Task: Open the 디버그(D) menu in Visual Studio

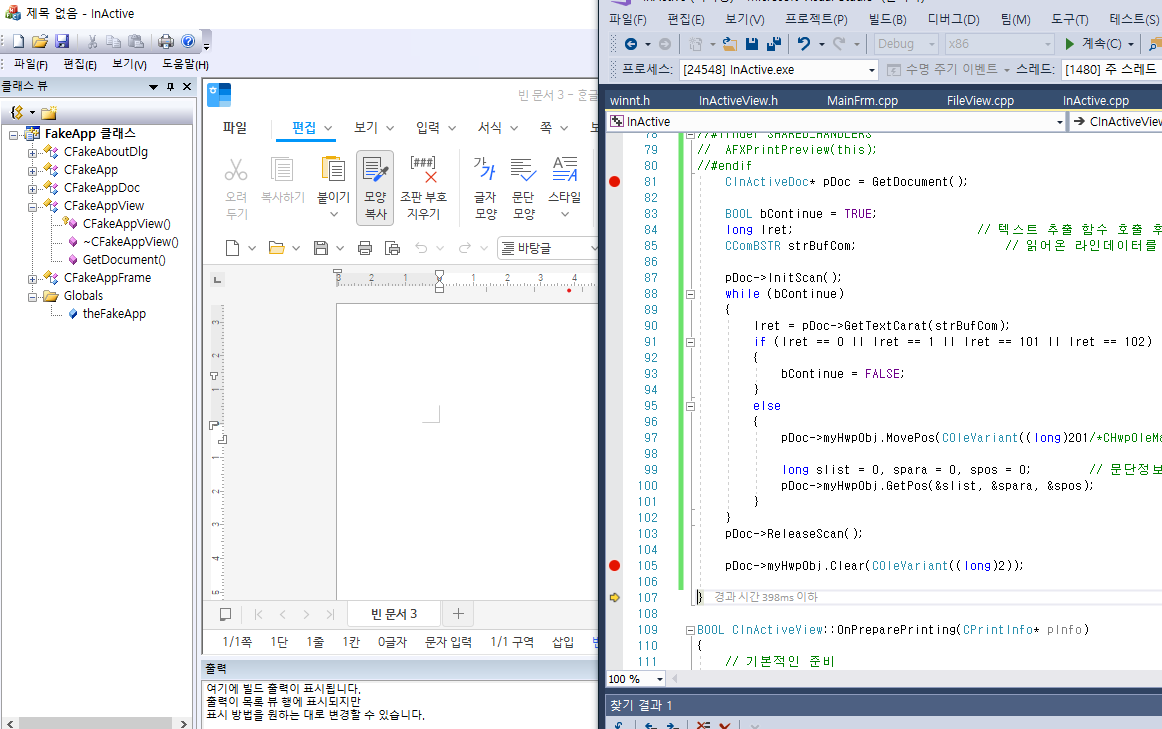Action: 953,19
